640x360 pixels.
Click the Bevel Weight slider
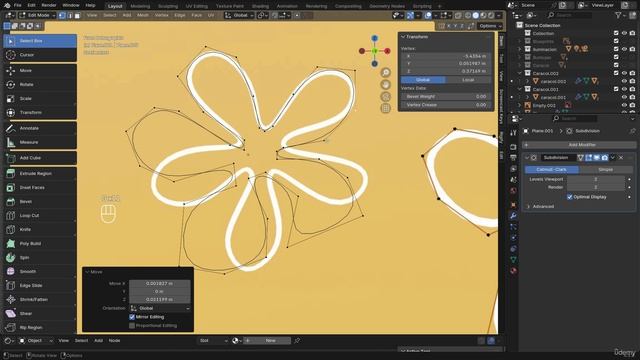(x=446, y=97)
